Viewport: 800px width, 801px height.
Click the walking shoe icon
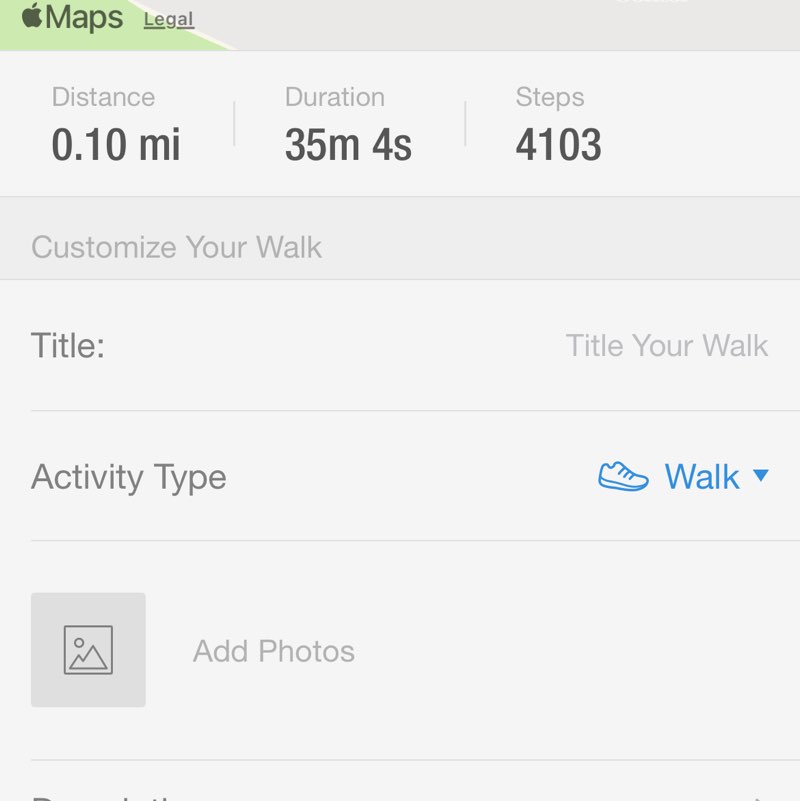[623, 476]
